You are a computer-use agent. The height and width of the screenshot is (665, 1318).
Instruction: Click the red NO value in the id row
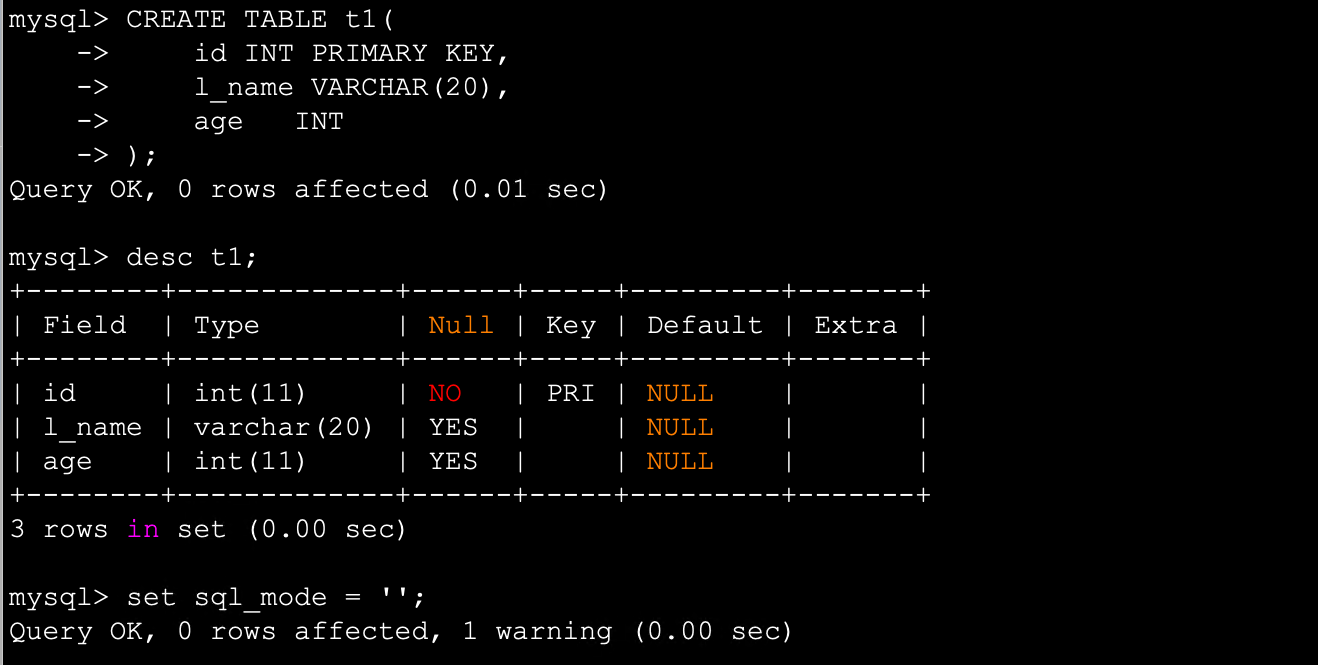point(445,393)
